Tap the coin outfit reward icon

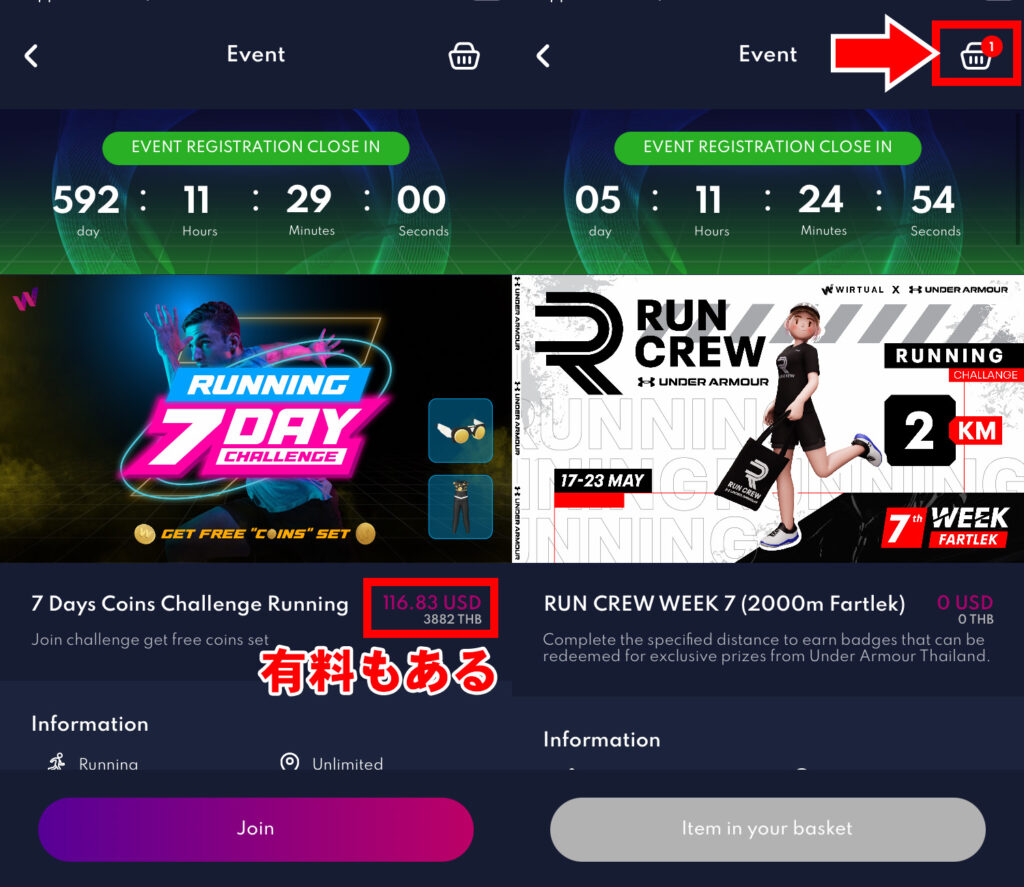tap(460, 507)
